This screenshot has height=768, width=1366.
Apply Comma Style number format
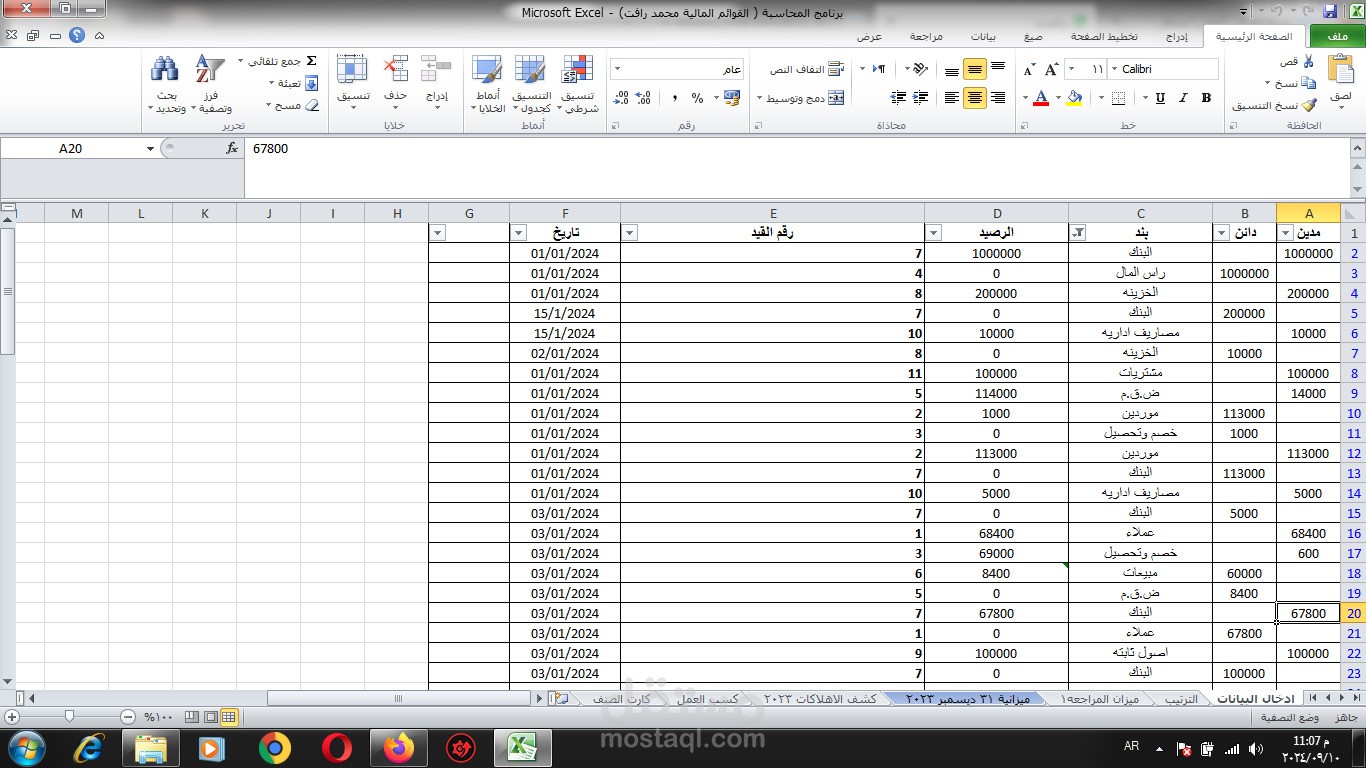(675, 98)
